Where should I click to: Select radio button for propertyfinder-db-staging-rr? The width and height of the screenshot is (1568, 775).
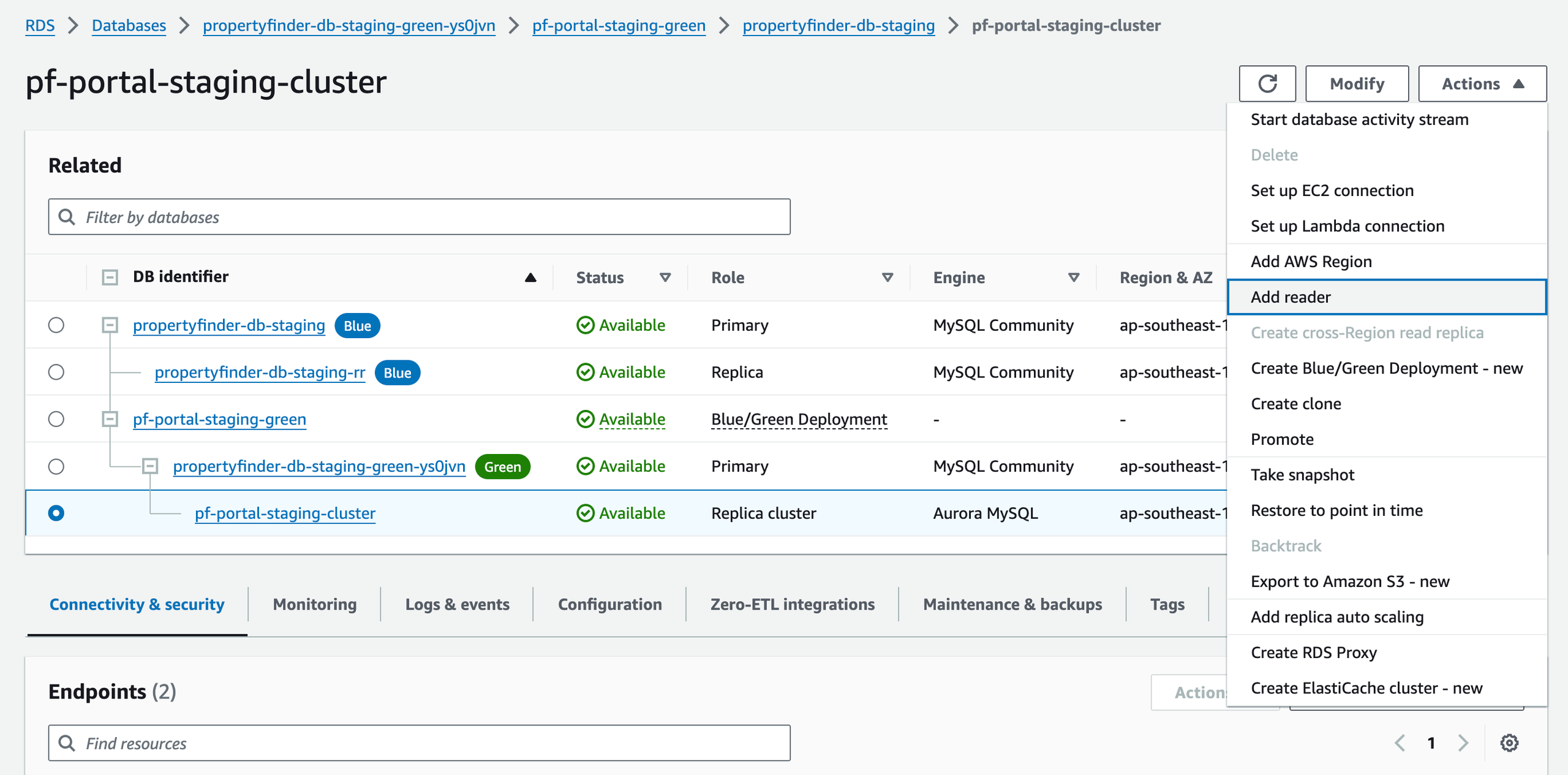56,372
